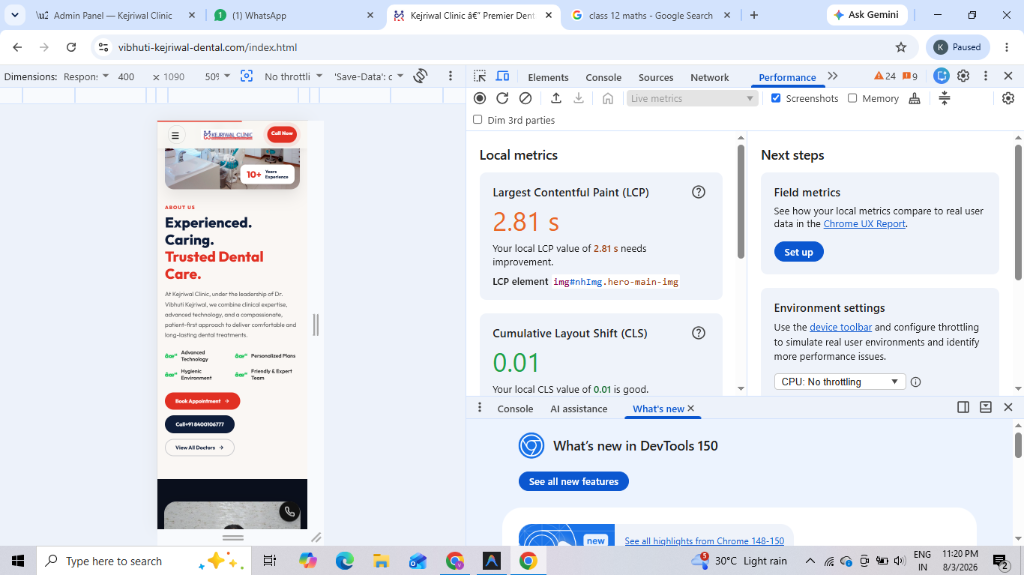The height and width of the screenshot is (575, 1024).
Task: Switch to WhatsApp browser tab
Action: pos(293,15)
